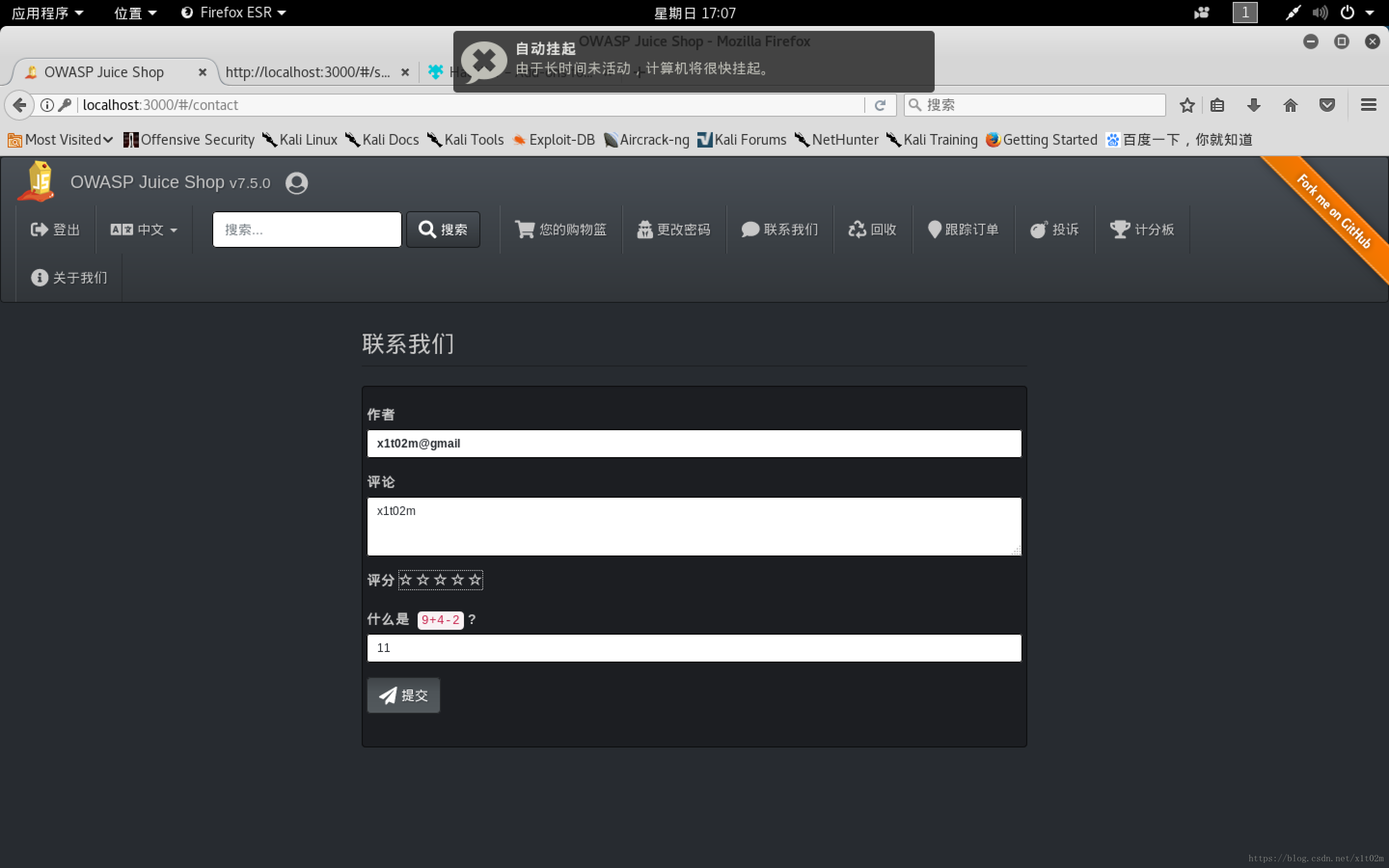Close the OWASP Juice Shop tab
This screenshot has height=868, width=1389.
pyautogui.click(x=202, y=72)
